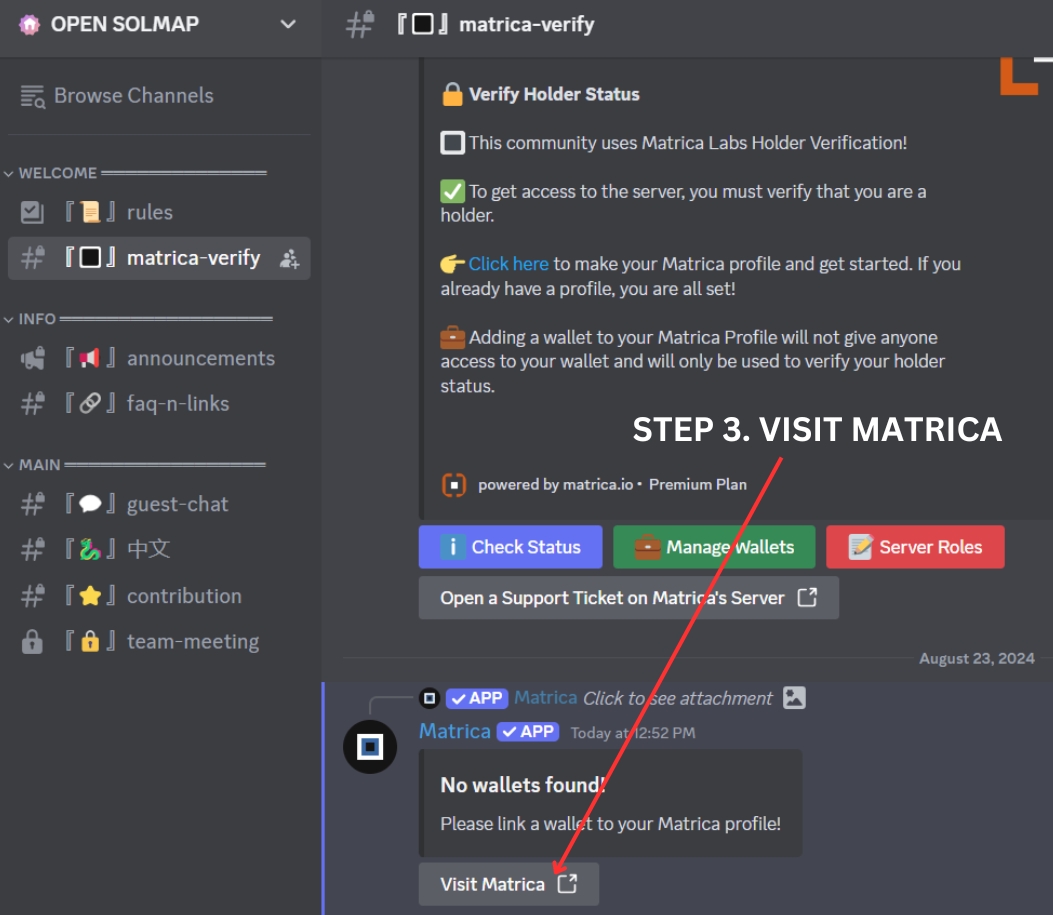Image resolution: width=1053 pixels, height=915 pixels.
Task: Collapse the WELCOME channel category
Action: coord(57,173)
